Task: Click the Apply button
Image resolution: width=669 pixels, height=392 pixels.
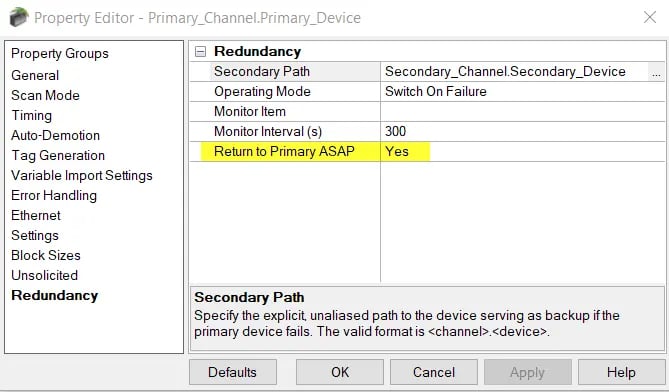Action: pos(528,372)
